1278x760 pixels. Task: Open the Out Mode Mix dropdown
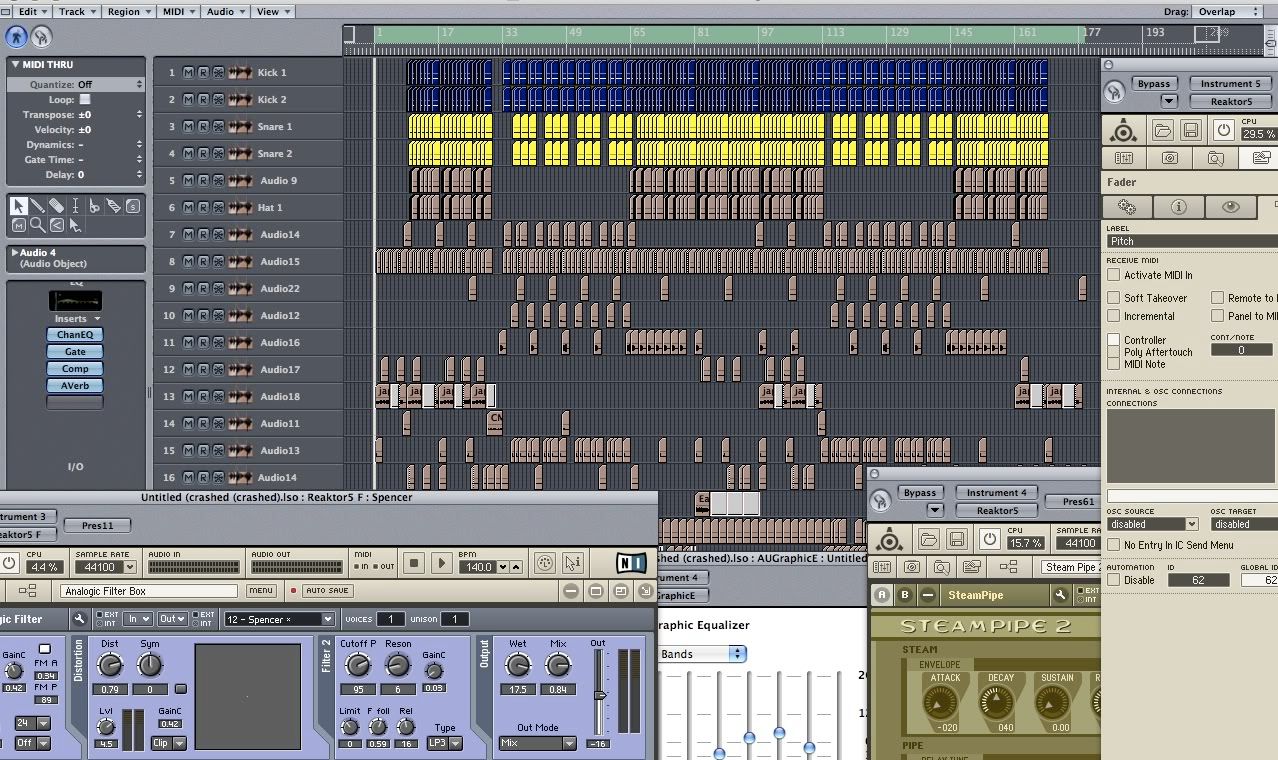pos(538,744)
